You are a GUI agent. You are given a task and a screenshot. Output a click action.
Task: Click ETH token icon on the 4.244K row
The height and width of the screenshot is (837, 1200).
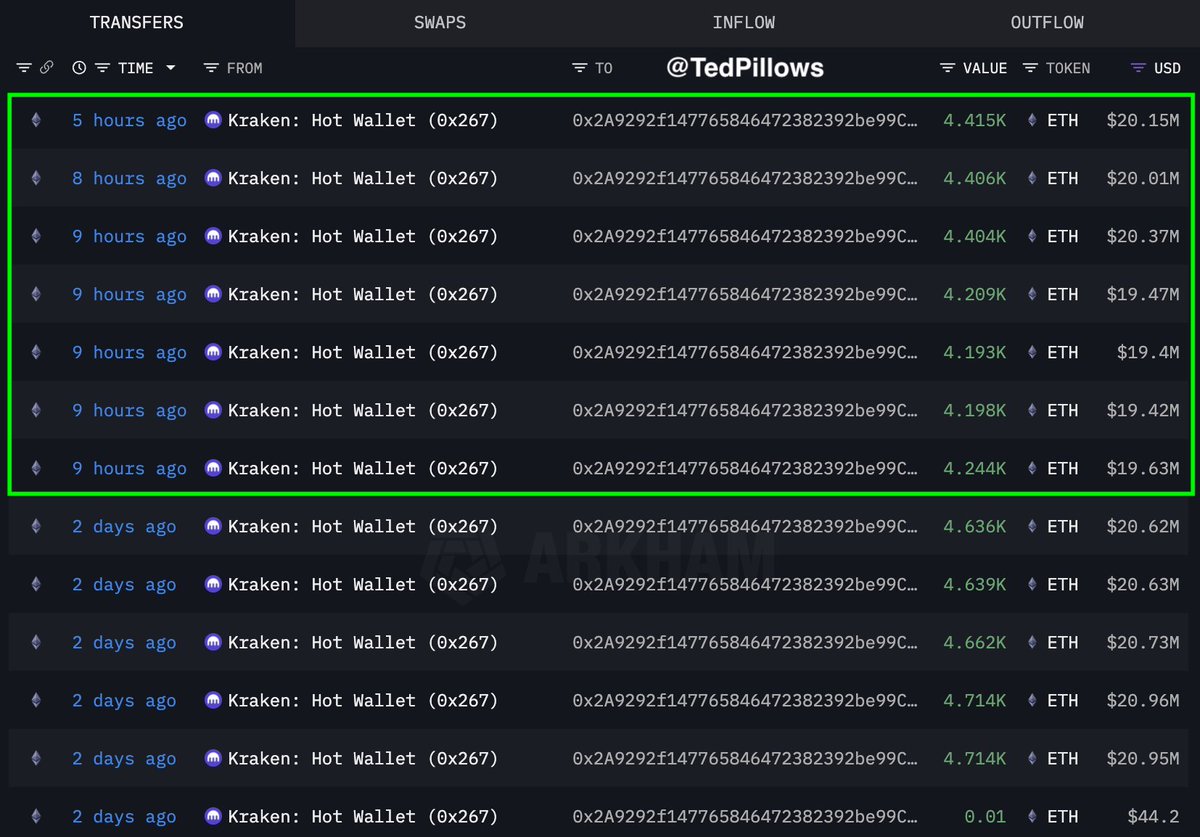pos(1032,468)
